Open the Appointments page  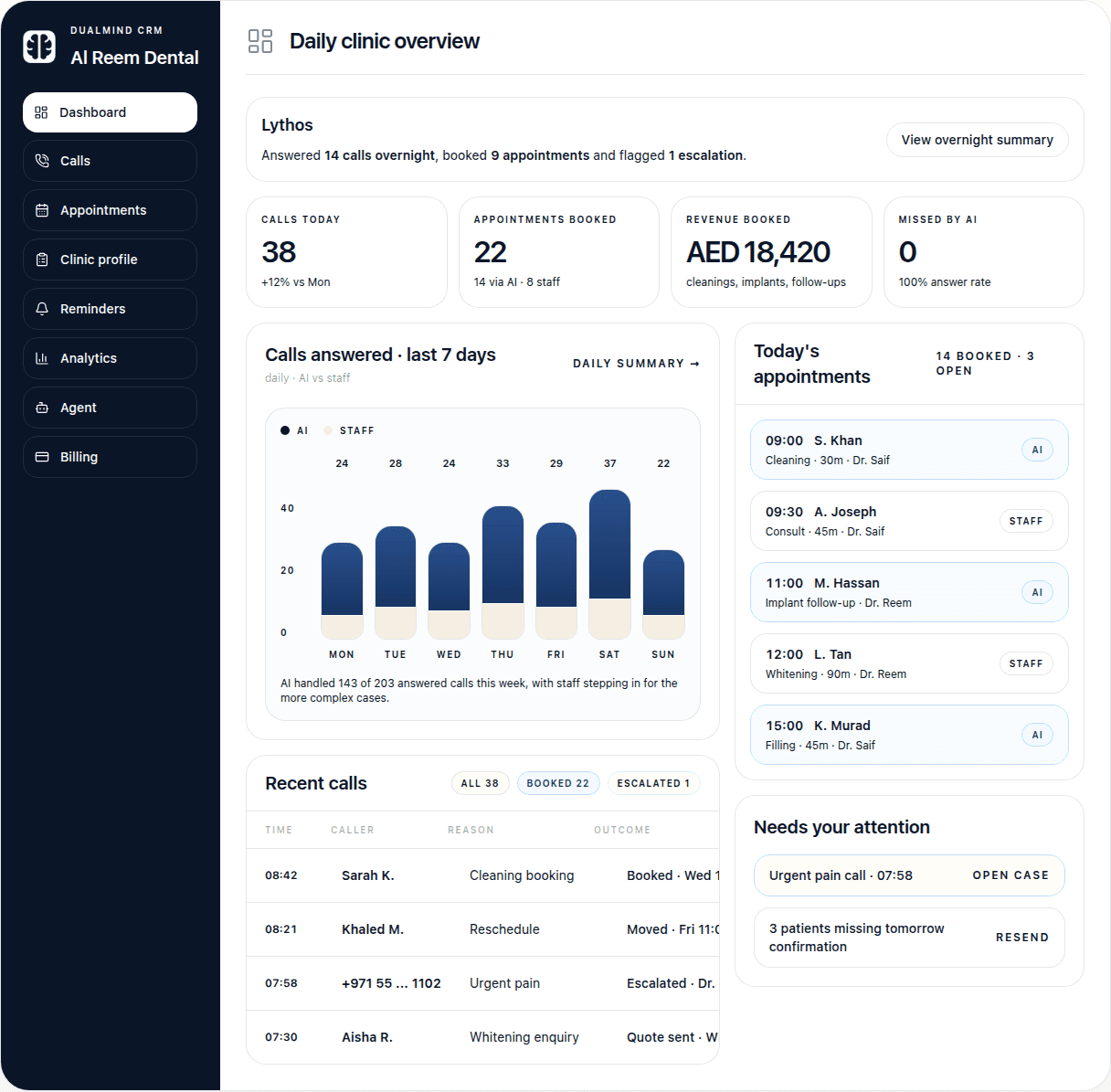(x=110, y=210)
